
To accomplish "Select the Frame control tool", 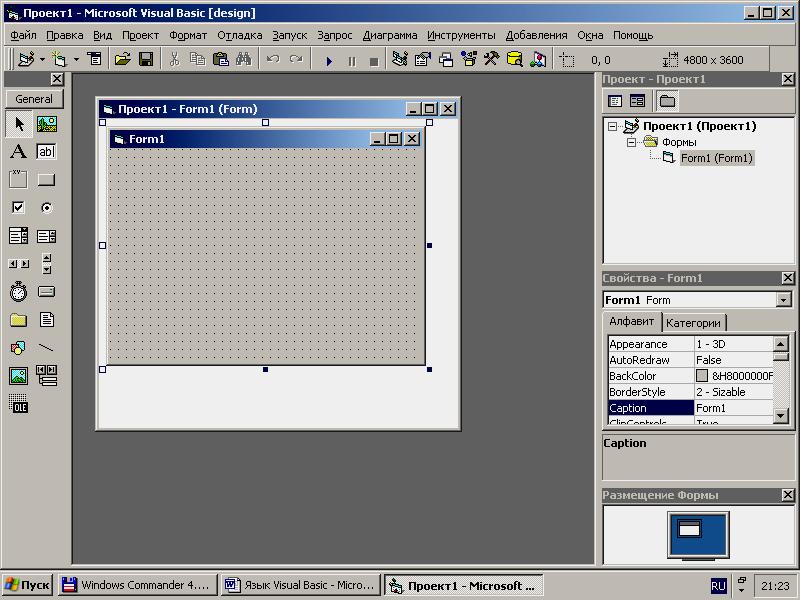I will click(19, 180).
